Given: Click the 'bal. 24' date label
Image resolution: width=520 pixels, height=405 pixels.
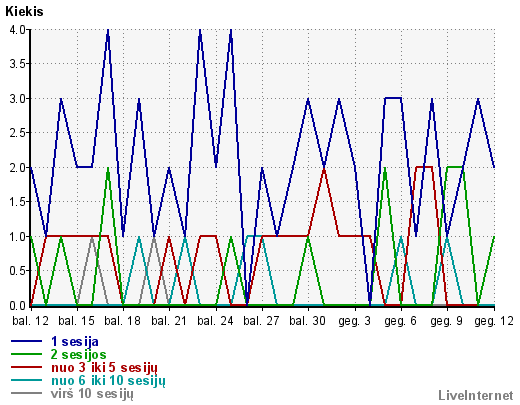Looking at the screenshot, I should [x=215, y=321].
